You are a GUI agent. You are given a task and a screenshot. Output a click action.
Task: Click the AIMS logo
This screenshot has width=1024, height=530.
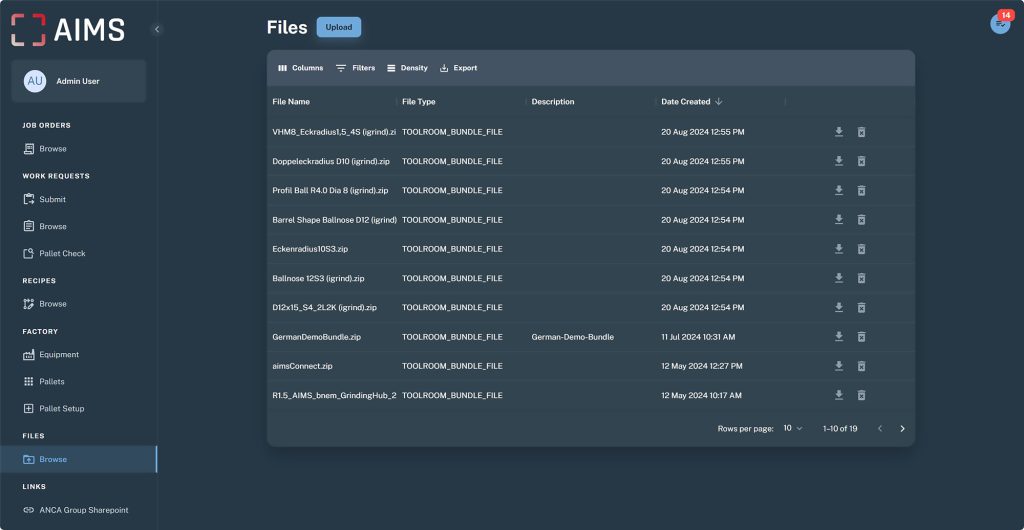pos(68,30)
